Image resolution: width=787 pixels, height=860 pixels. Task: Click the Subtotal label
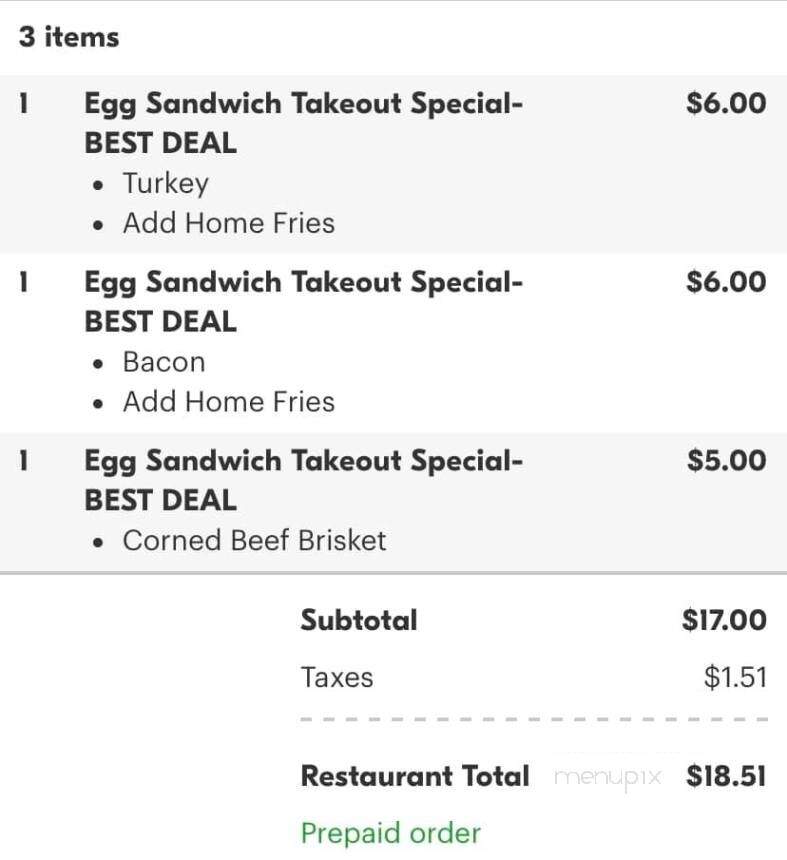point(359,620)
